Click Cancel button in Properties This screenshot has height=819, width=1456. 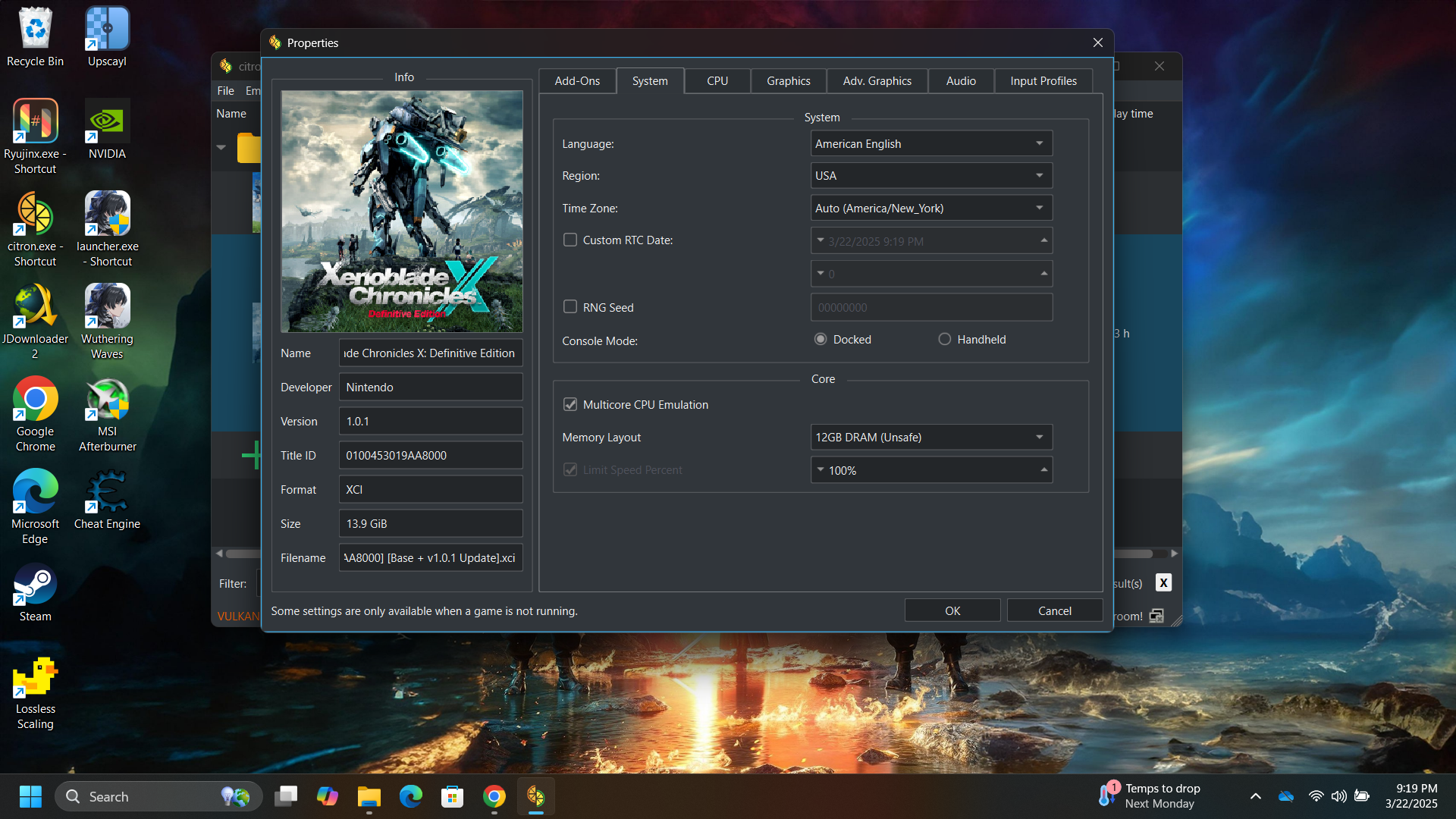[x=1055, y=610]
